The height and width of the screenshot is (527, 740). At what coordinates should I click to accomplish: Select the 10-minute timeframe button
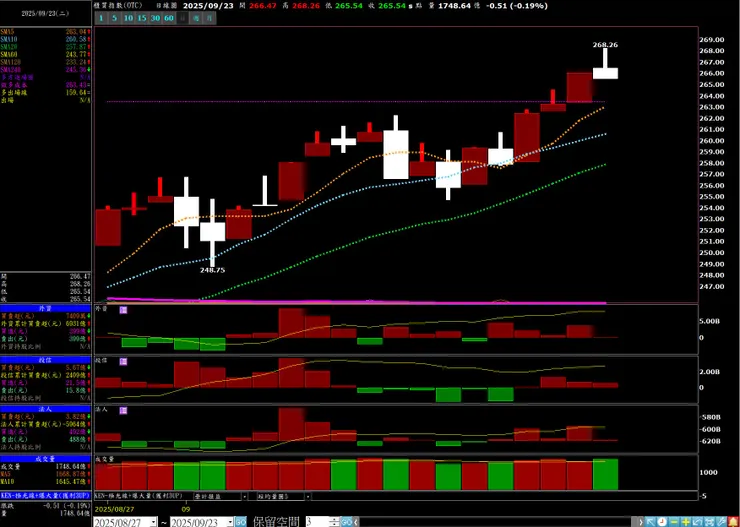pos(128,18)
